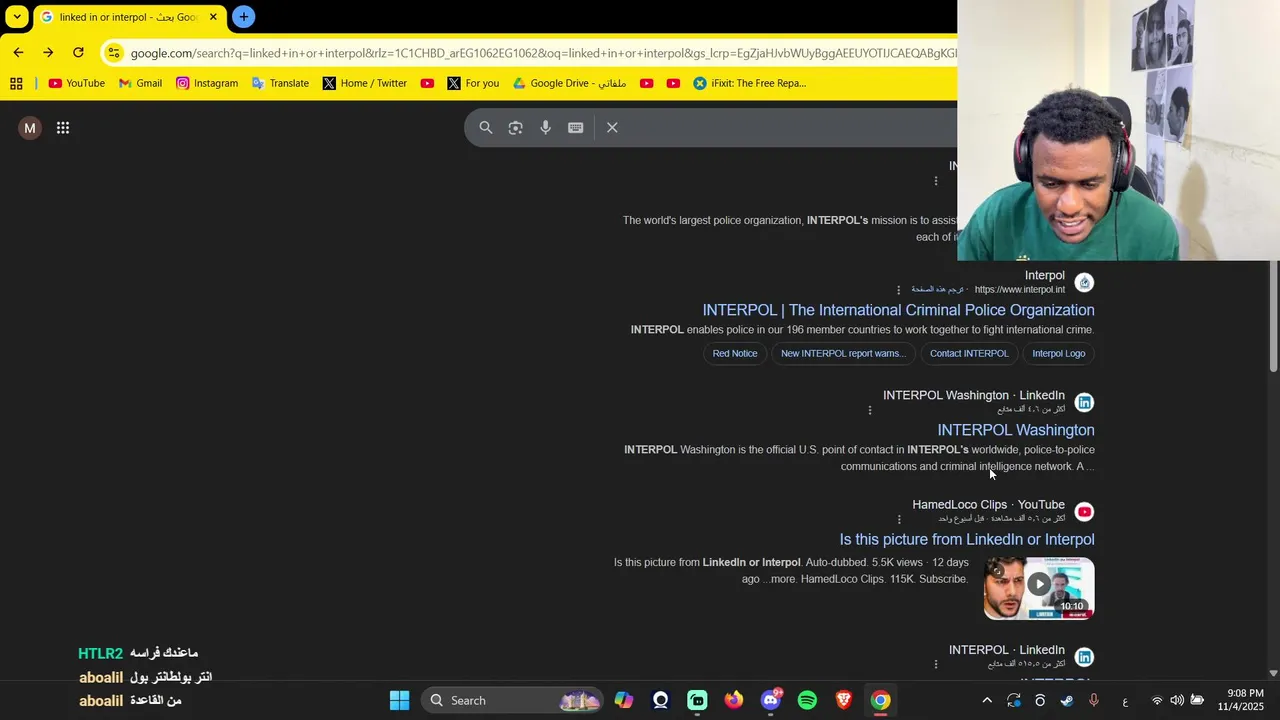Image resolution: width=1280 pixels, height=720 pixels.
Task: Open the 'INTERPOL Washington' LinkedIn result title
Action: [1016, 430]
